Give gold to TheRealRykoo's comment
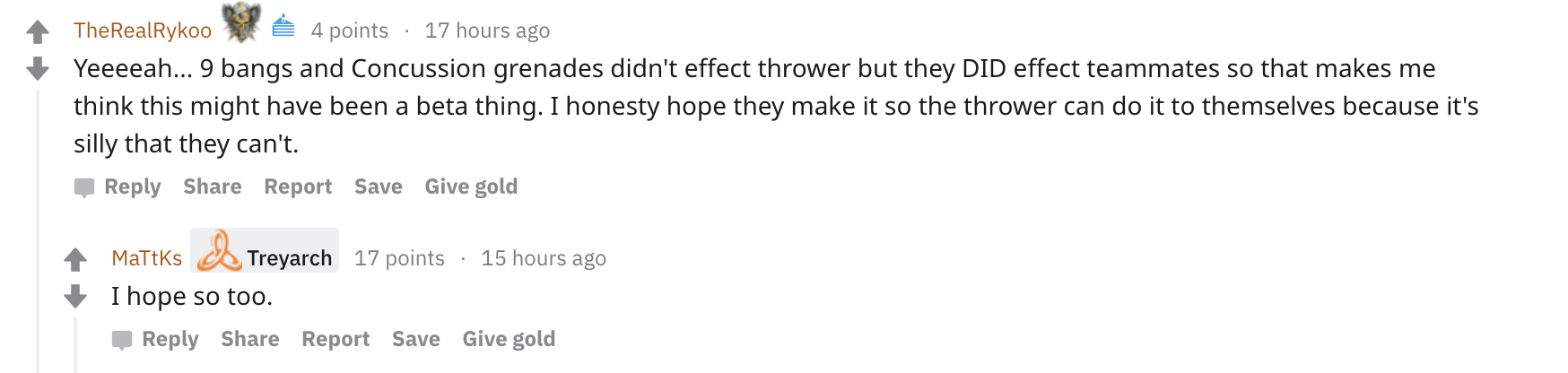Screen dimensions: 1568x373 471,186
